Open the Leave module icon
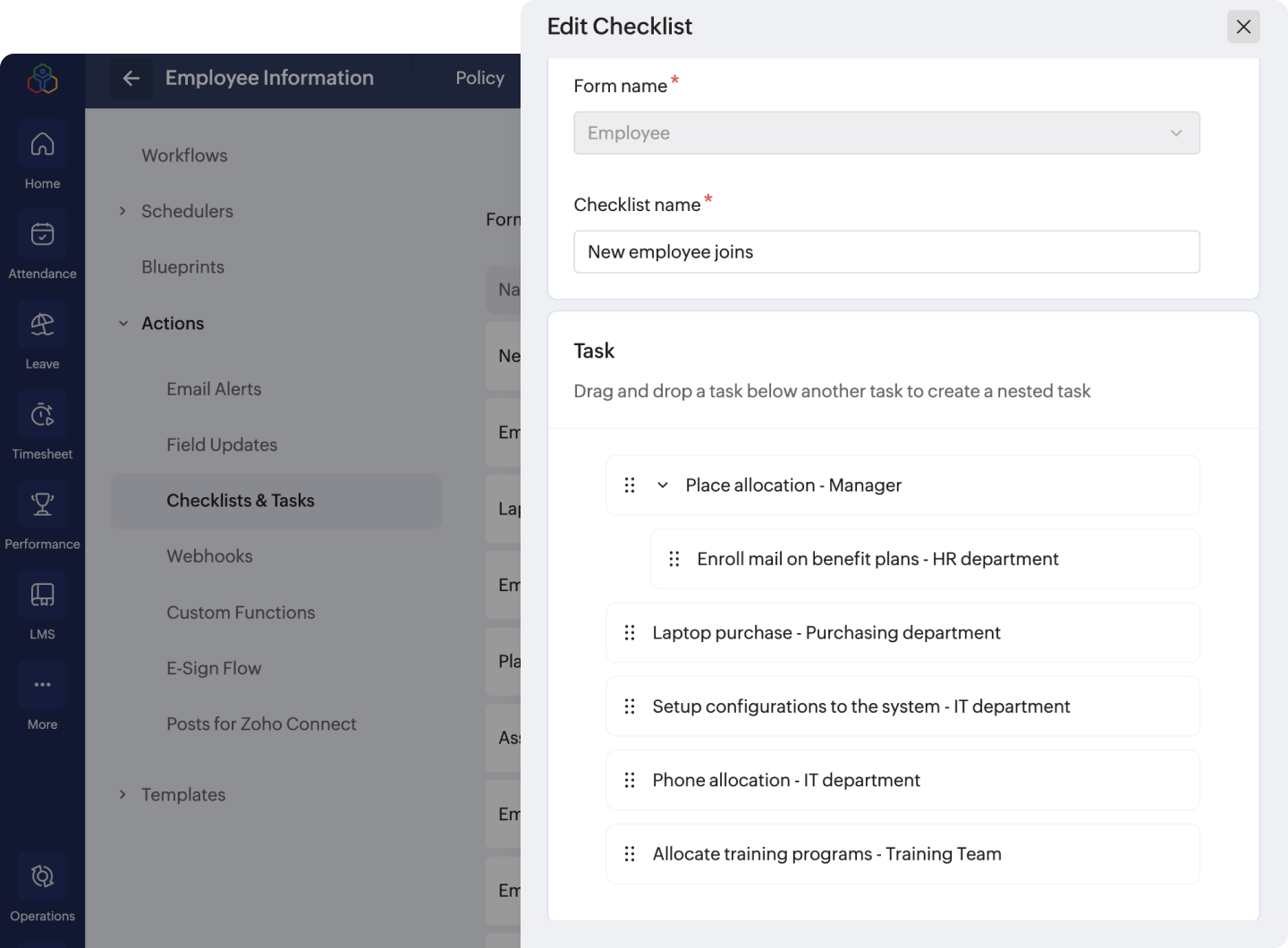The width and height of the screenshot is (1288, 948). (x=42, y=325)
